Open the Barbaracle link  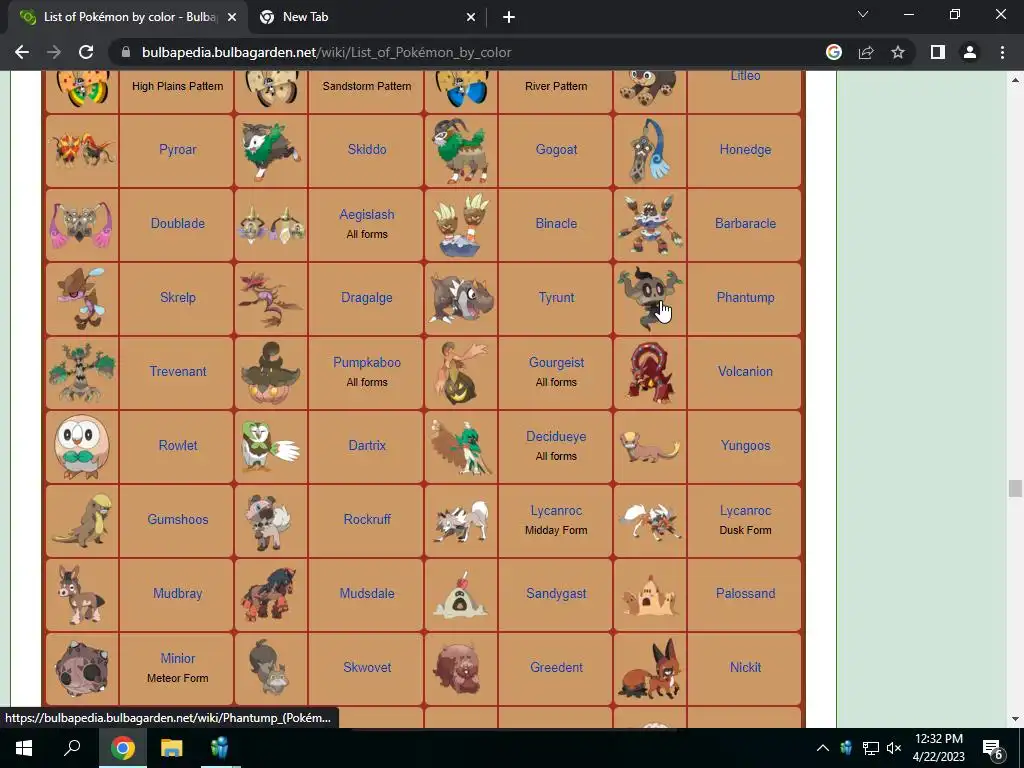(x=745, y=223)
